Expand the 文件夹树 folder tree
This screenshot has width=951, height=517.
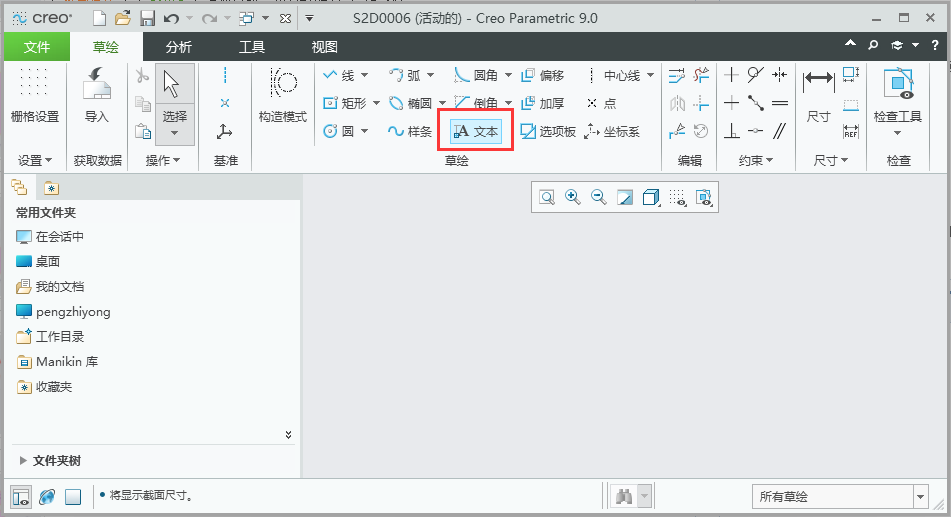click(x=23, y=461)
